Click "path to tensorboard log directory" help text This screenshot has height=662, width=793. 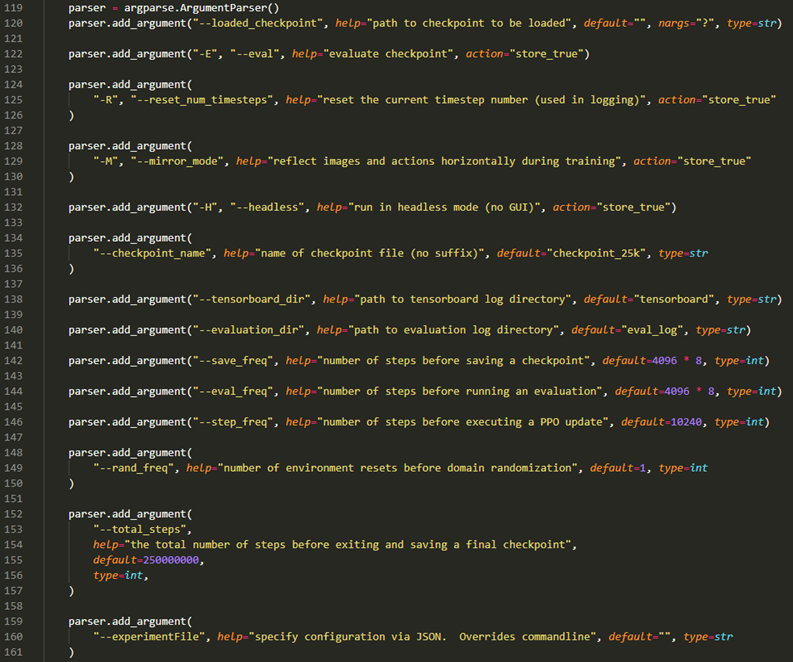(x=462, y=299)
